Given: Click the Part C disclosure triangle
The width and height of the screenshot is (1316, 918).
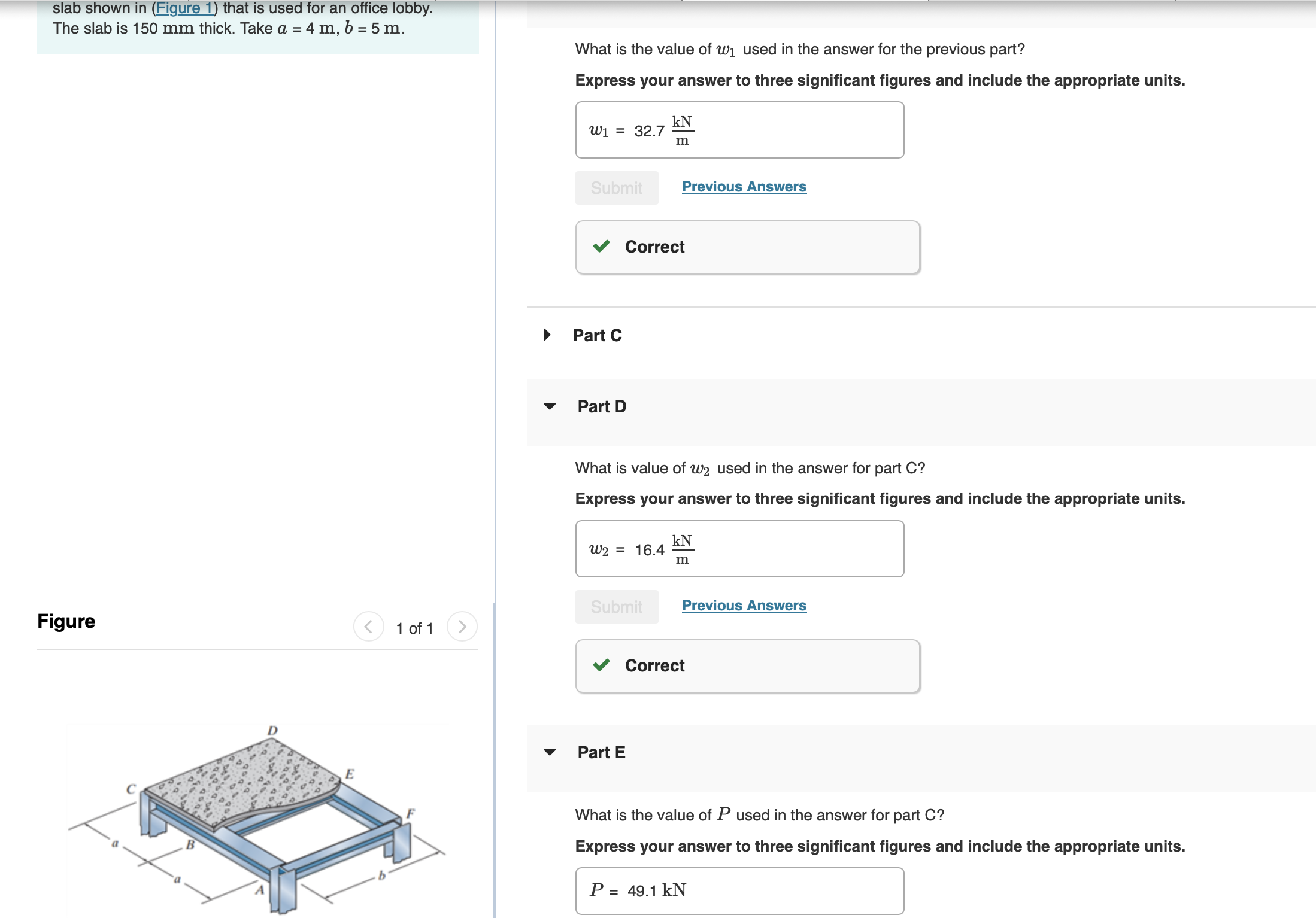Looking at the screenshot, I should 547,335.
